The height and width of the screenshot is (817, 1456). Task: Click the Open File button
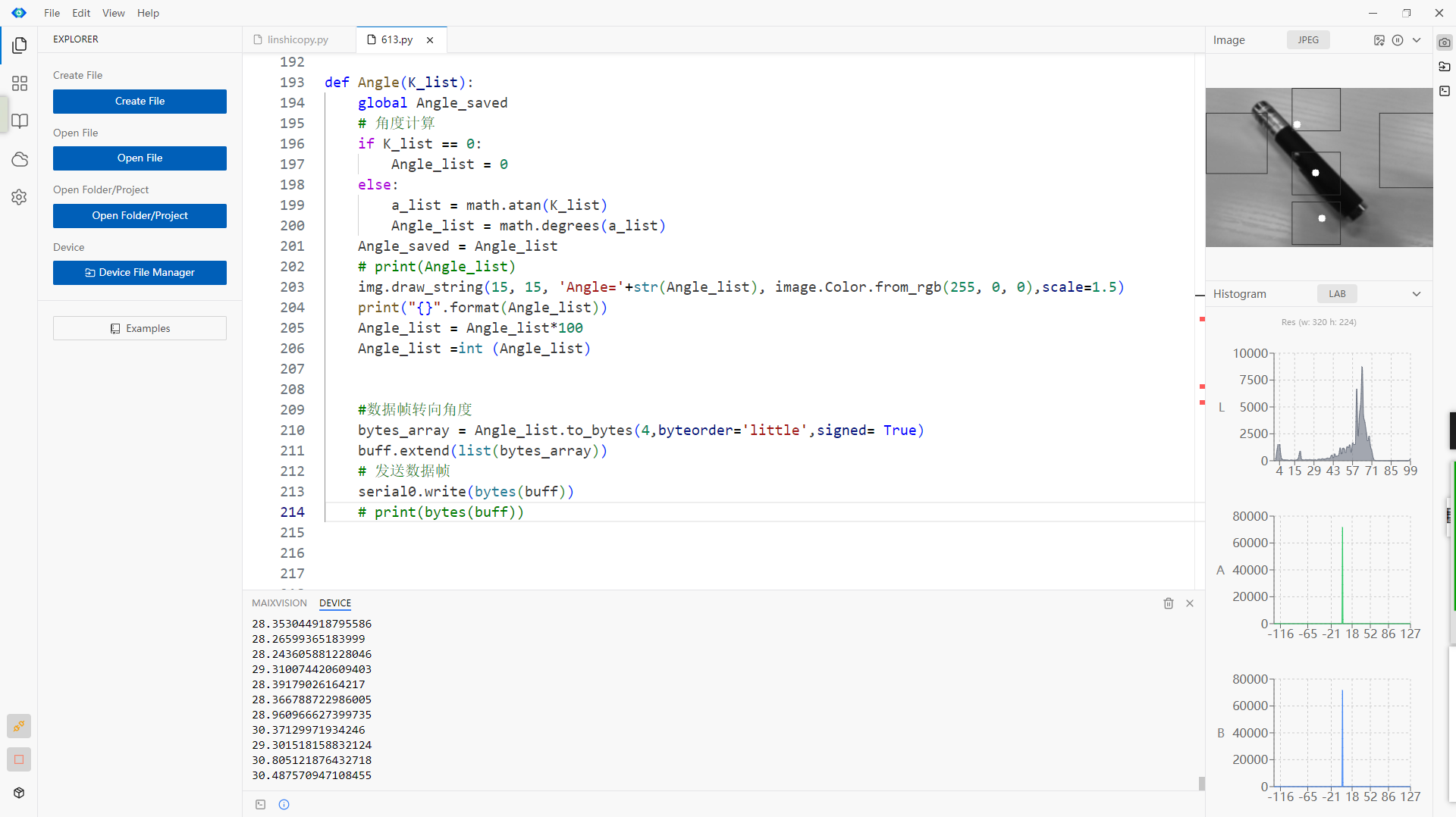[140, 158]
